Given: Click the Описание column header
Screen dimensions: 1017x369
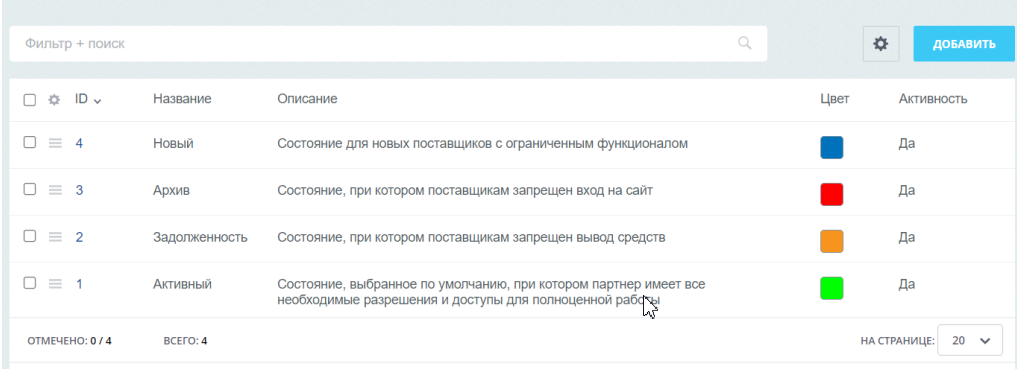Looking at the screenshot, I should coord(307,99).
